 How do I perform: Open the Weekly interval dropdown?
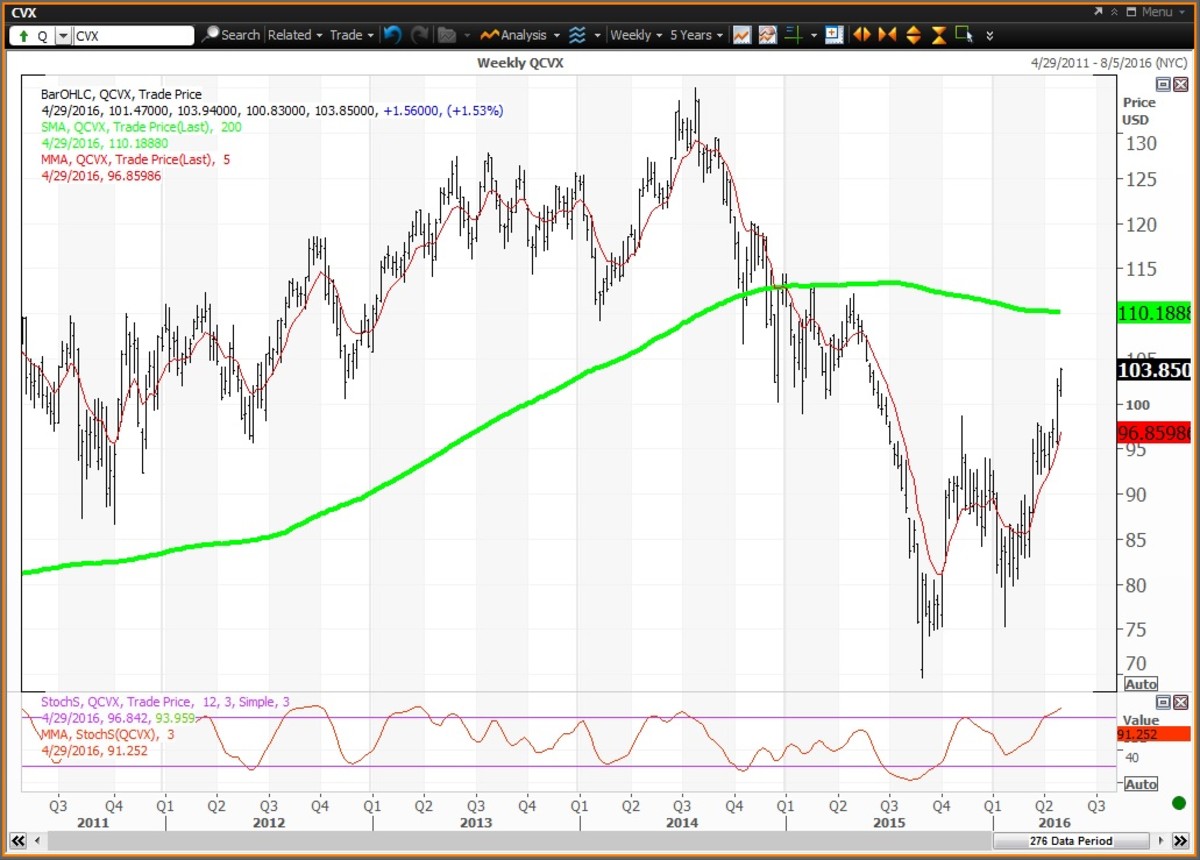click(634, 35)
